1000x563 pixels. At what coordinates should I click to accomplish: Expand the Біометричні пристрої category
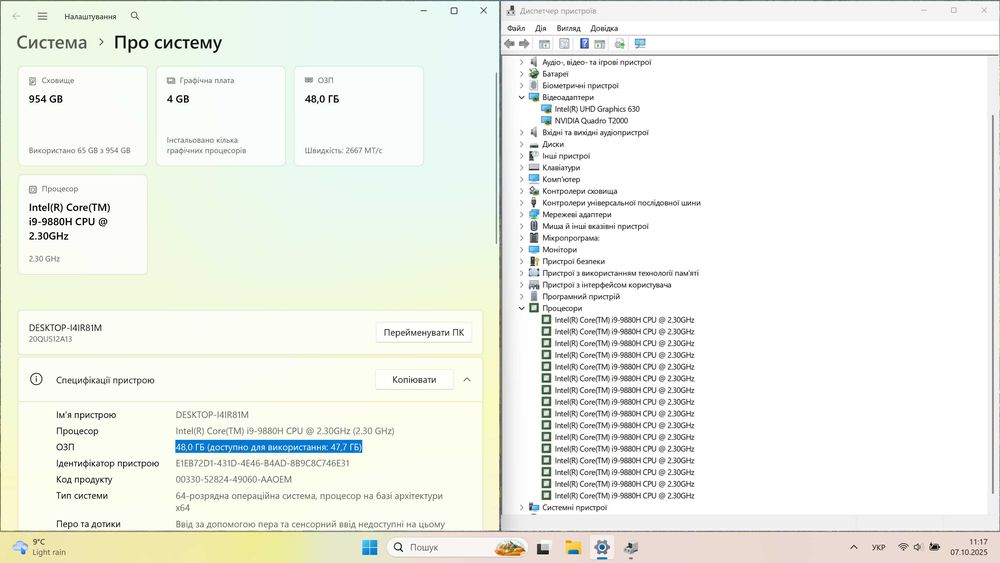click(x=522, y=85)
